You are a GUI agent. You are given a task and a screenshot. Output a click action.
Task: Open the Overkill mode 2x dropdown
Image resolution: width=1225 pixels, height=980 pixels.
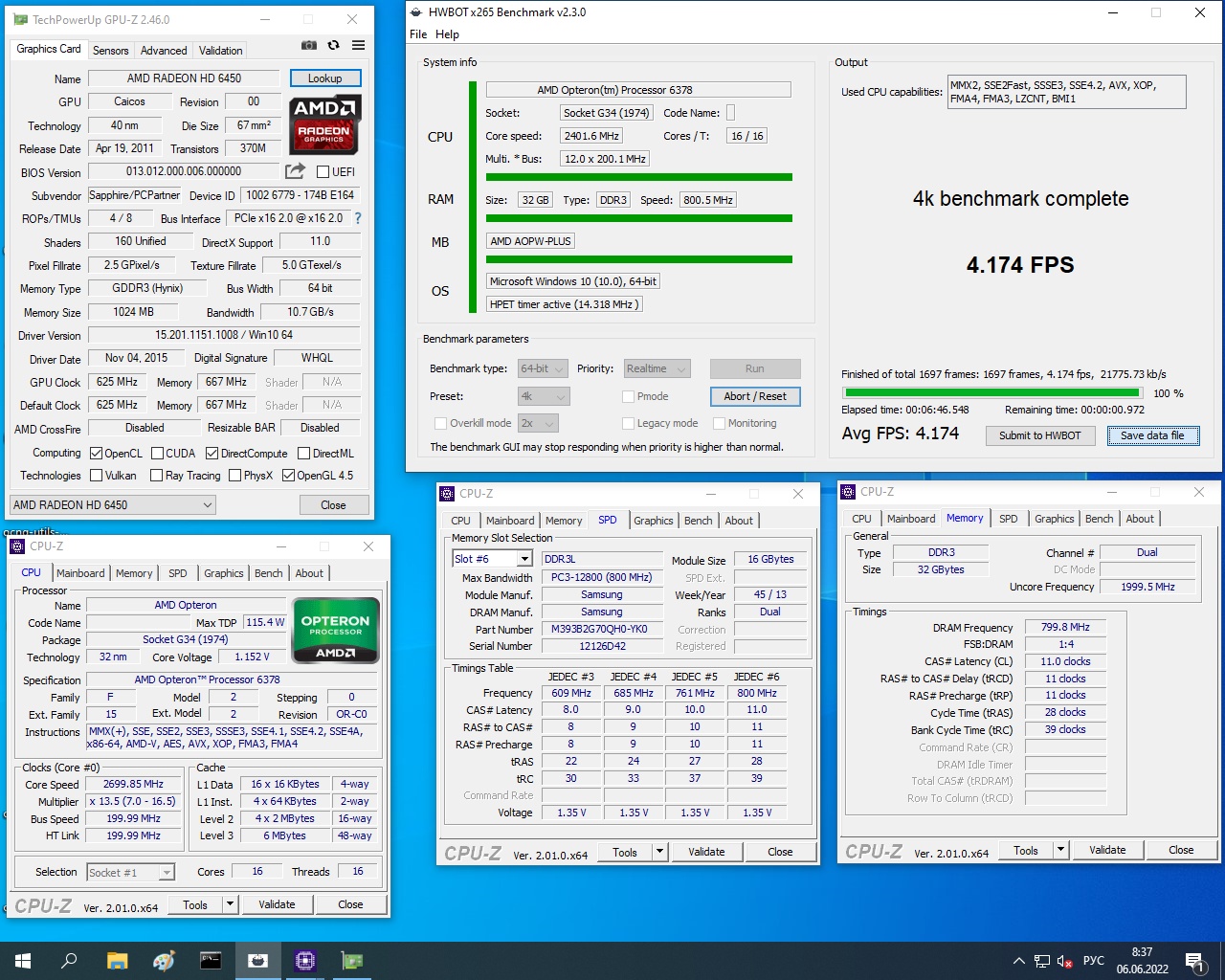538,423
